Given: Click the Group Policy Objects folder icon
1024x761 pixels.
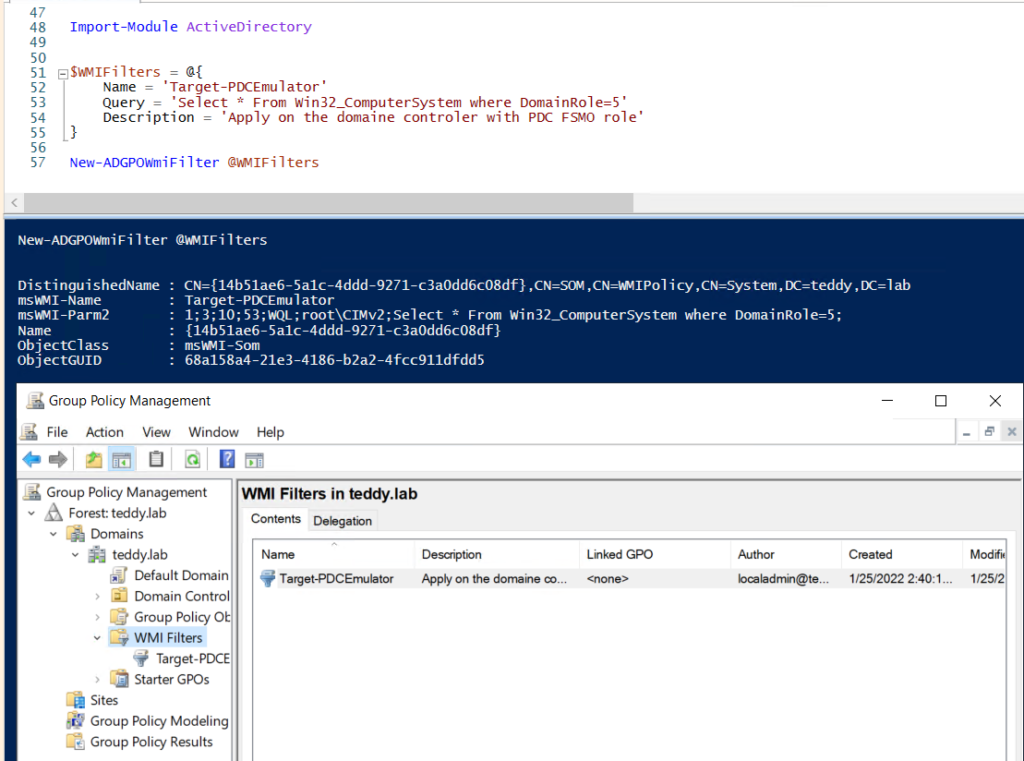Looking at the screenshot, I should 120,617.
